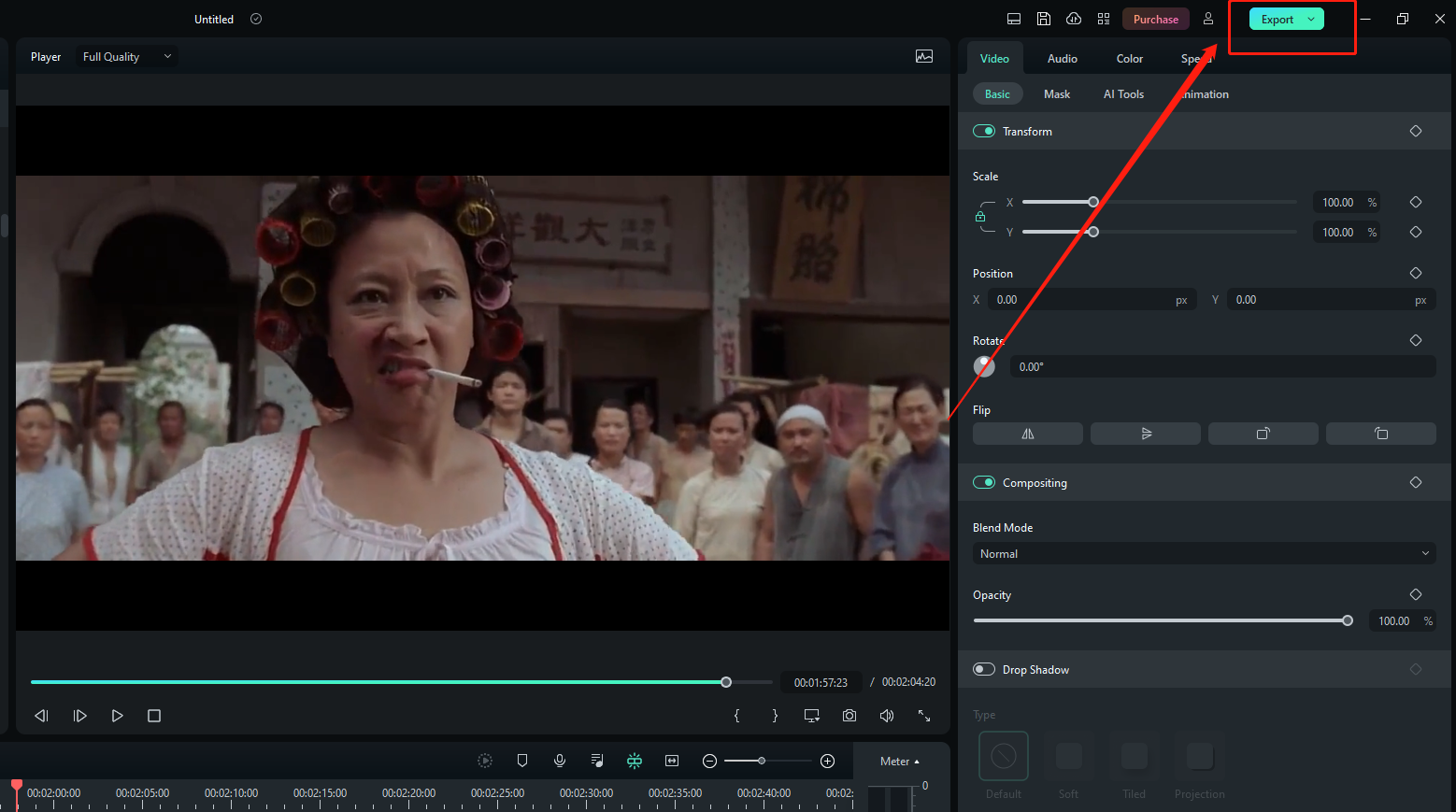Zoom in the timeline with plus icon

[827, 761]
